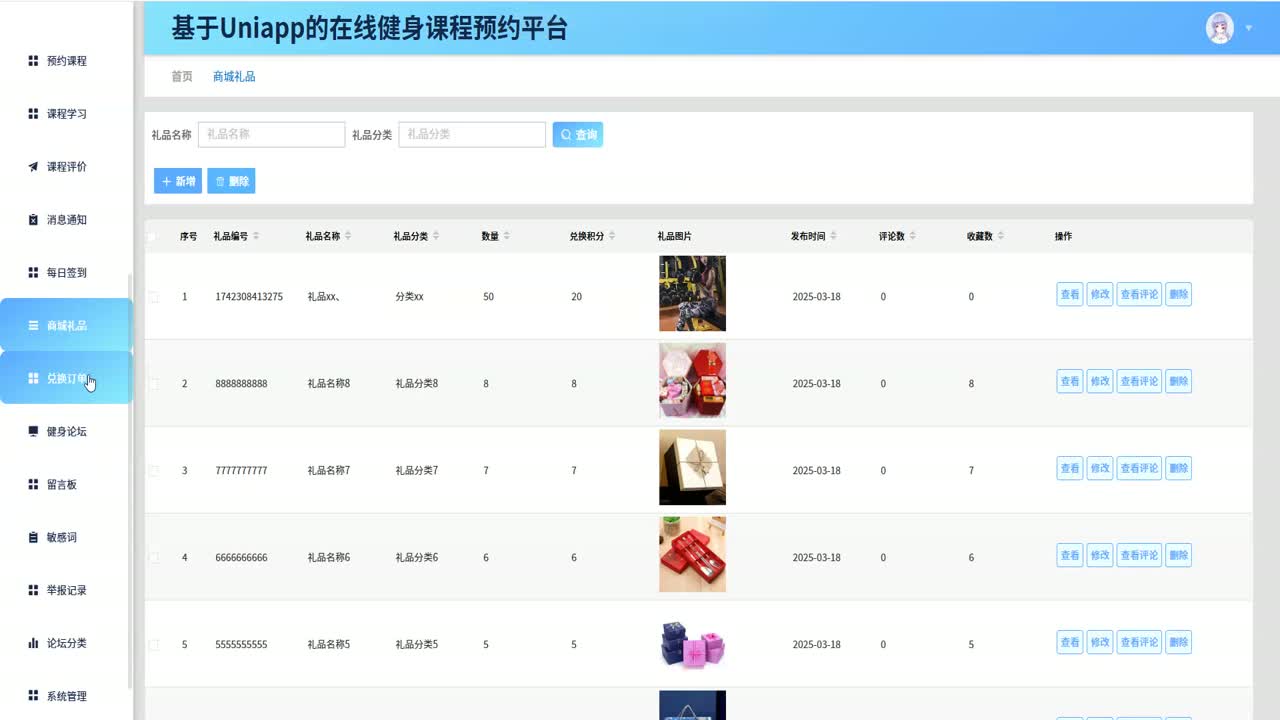Sort table by 兑换积分 column
Viewport: 1280px width, 720px height.
[x=612, y=236]
